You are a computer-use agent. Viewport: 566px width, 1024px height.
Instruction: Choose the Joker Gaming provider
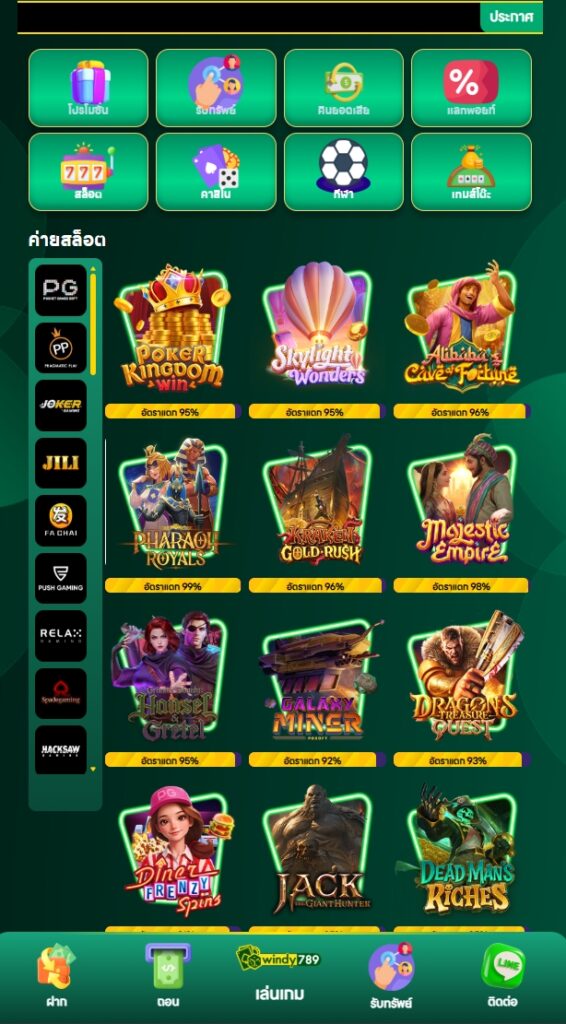click(61, 406)
